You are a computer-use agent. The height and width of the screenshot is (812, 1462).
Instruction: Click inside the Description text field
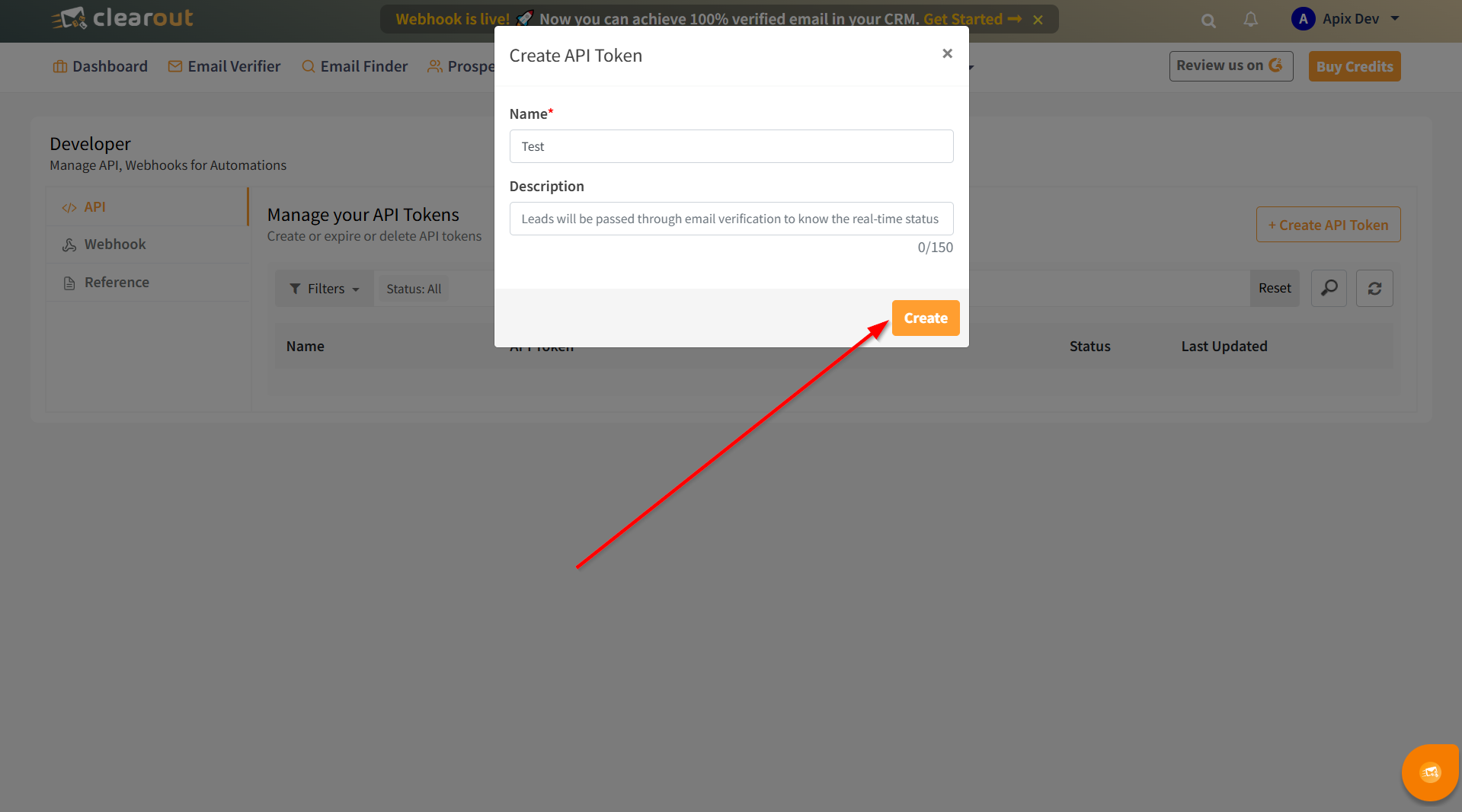tap(731, 219)
